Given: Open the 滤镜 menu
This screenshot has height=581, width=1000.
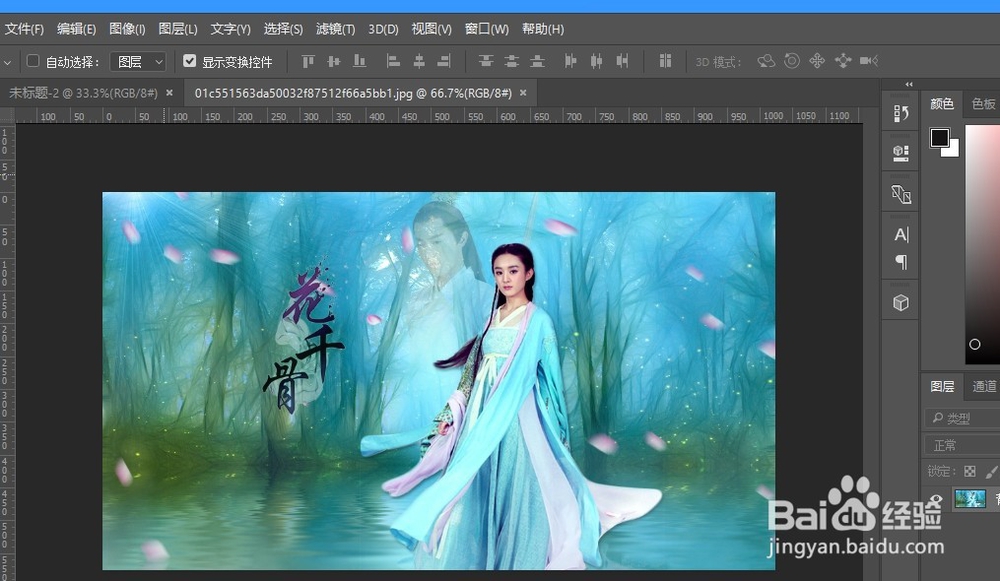Looking at the screenshot, I should click(x=334, y=29).
